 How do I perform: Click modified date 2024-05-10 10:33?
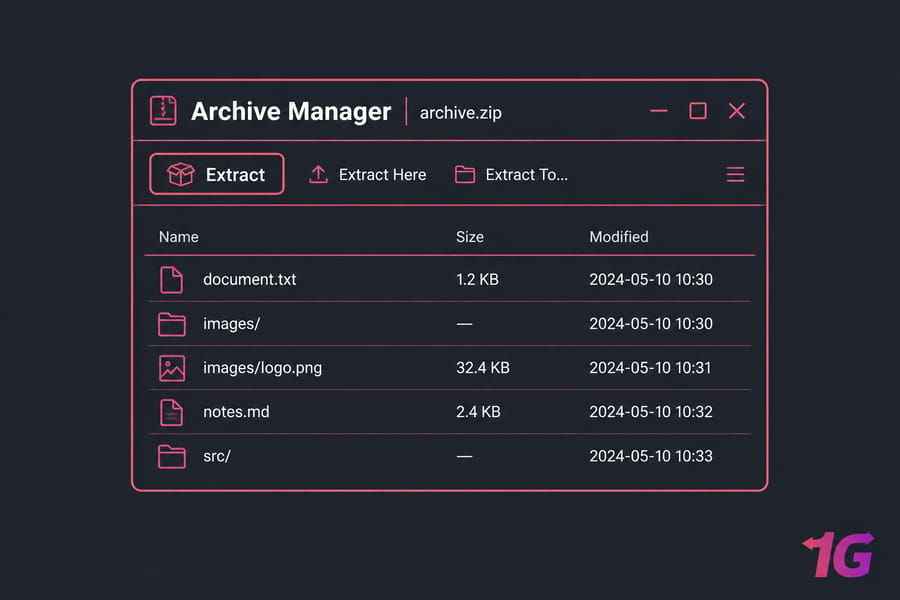tap(651, 456)
